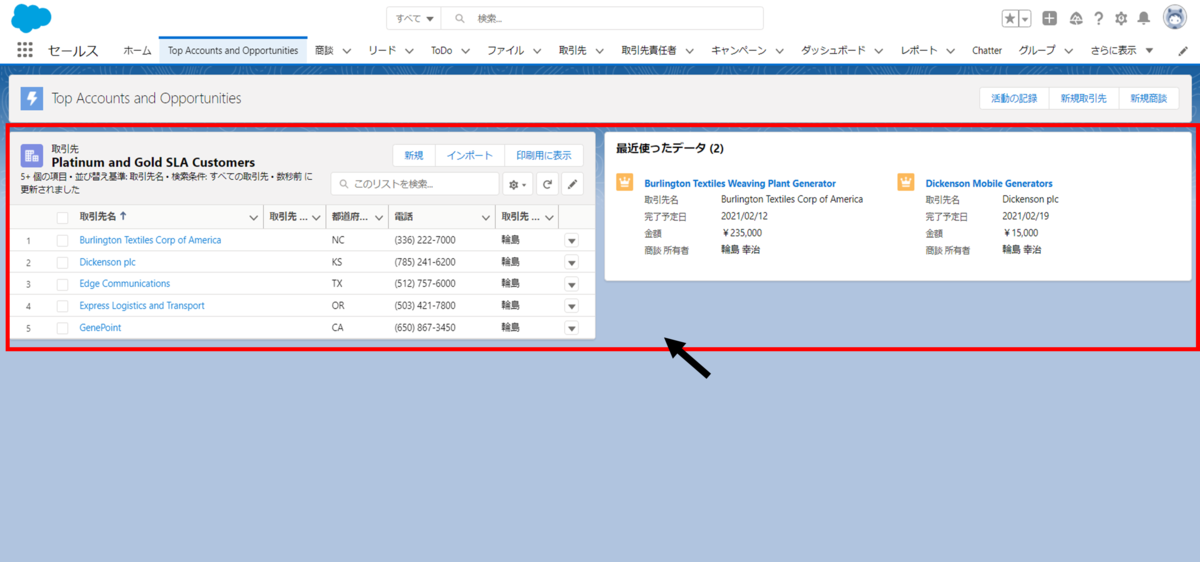Open row actions for Burlington Textiles Corp

pyautogui.click(x=572, y=240)
